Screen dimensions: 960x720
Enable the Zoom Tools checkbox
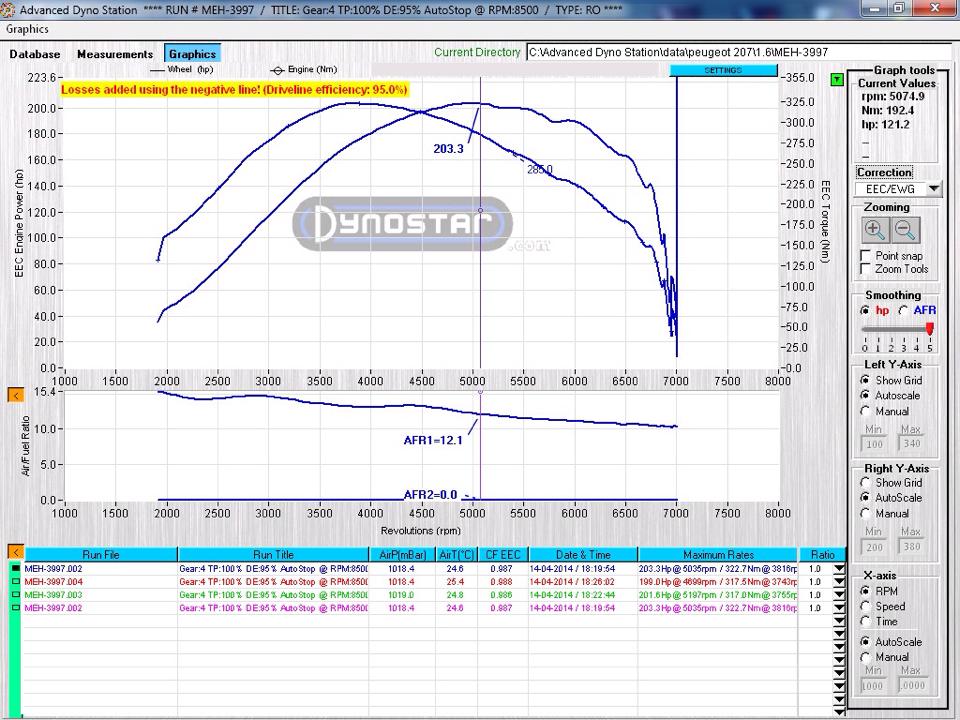[x=866, y=269]
